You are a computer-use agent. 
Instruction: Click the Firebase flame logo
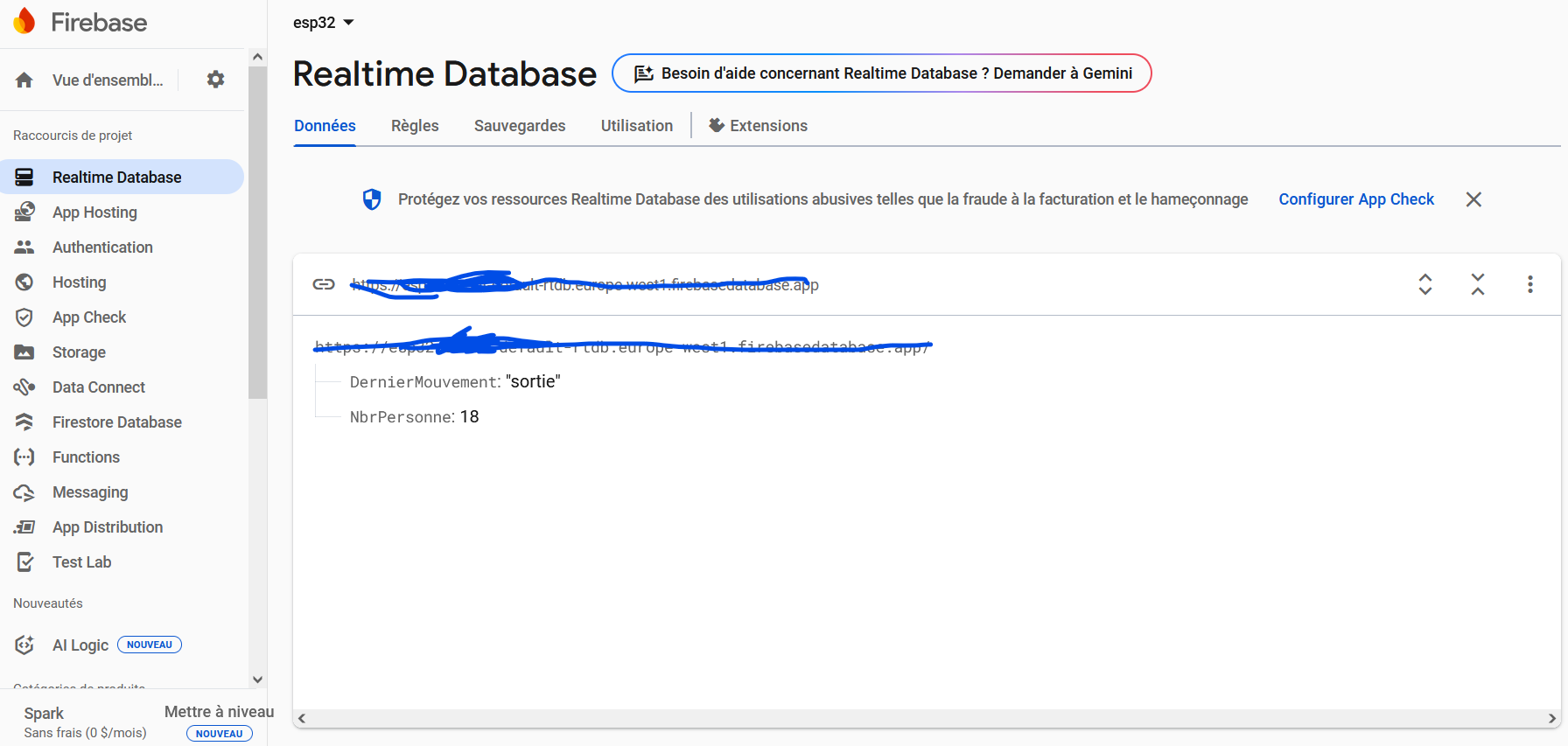pos(24,21)
